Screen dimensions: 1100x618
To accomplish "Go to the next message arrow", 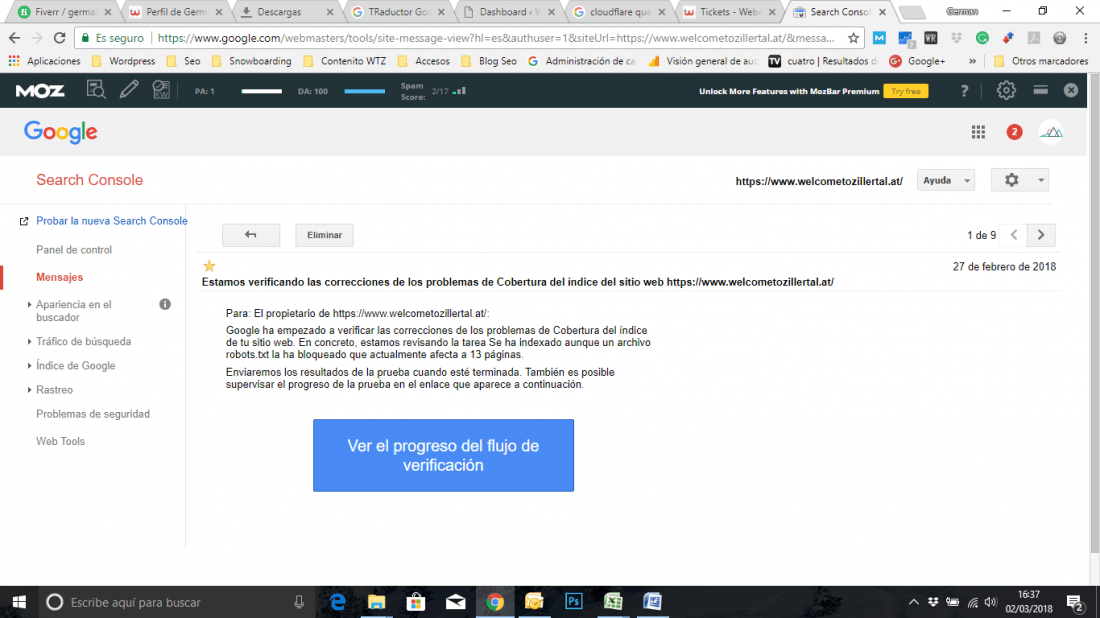I will coord(1041,235).
